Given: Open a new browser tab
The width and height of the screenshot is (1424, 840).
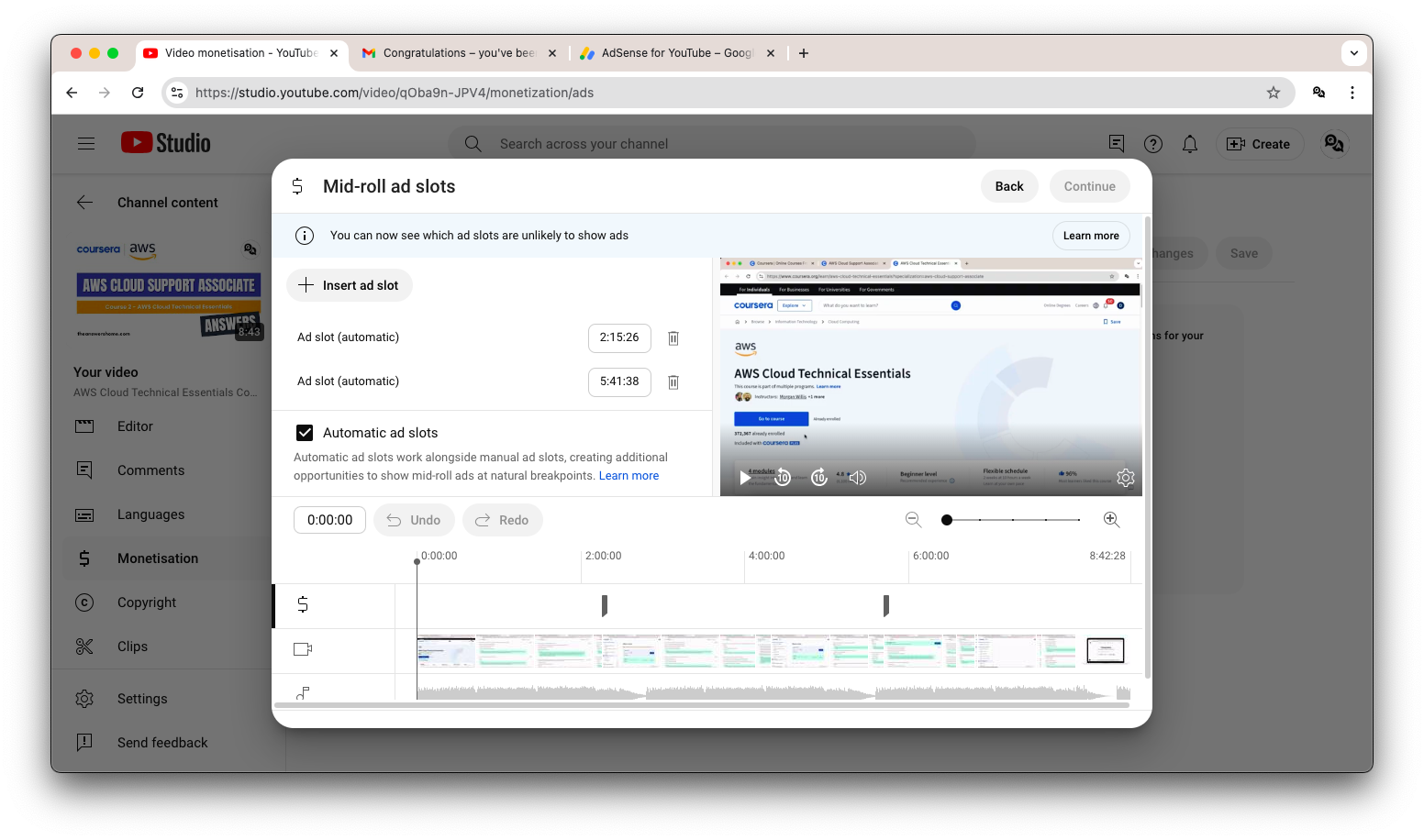Looking at the screenshot, I should (x=804, y=53).
